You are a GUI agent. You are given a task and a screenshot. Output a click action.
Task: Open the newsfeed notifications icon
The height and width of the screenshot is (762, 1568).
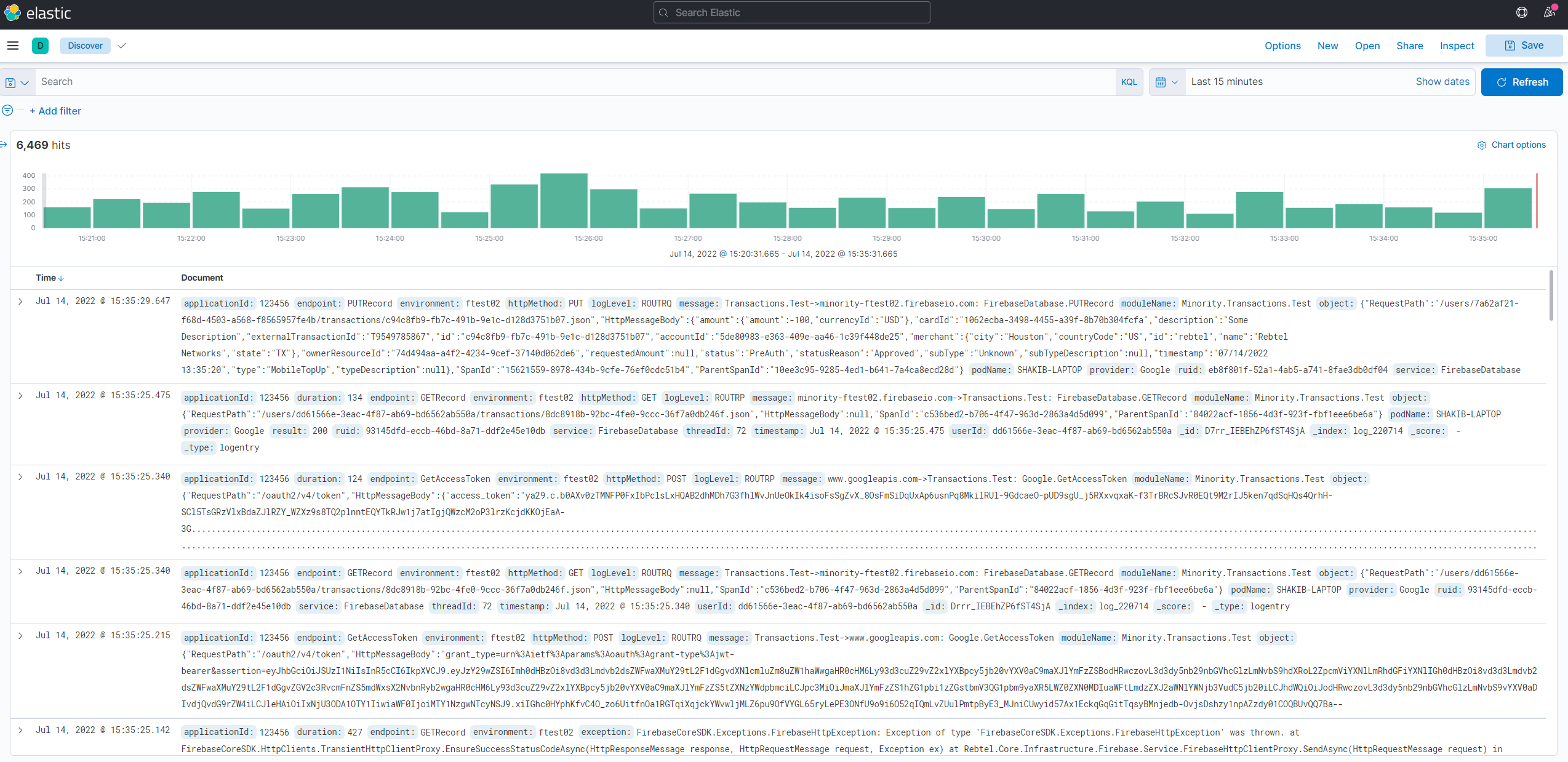1549,12
